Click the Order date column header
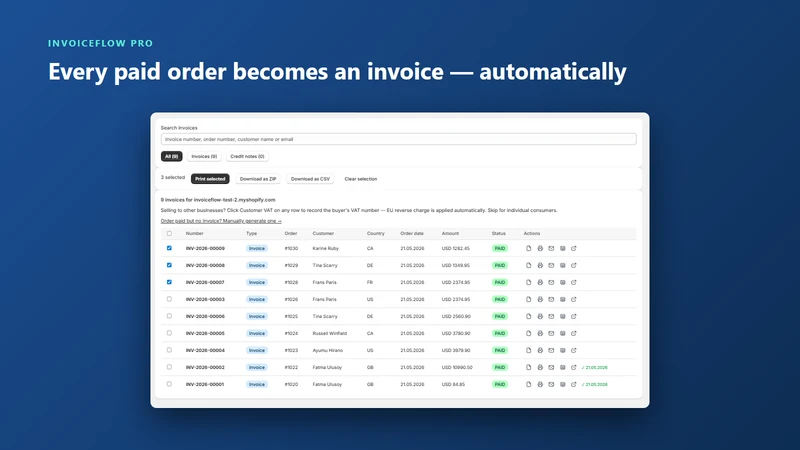 coord(412,234)
